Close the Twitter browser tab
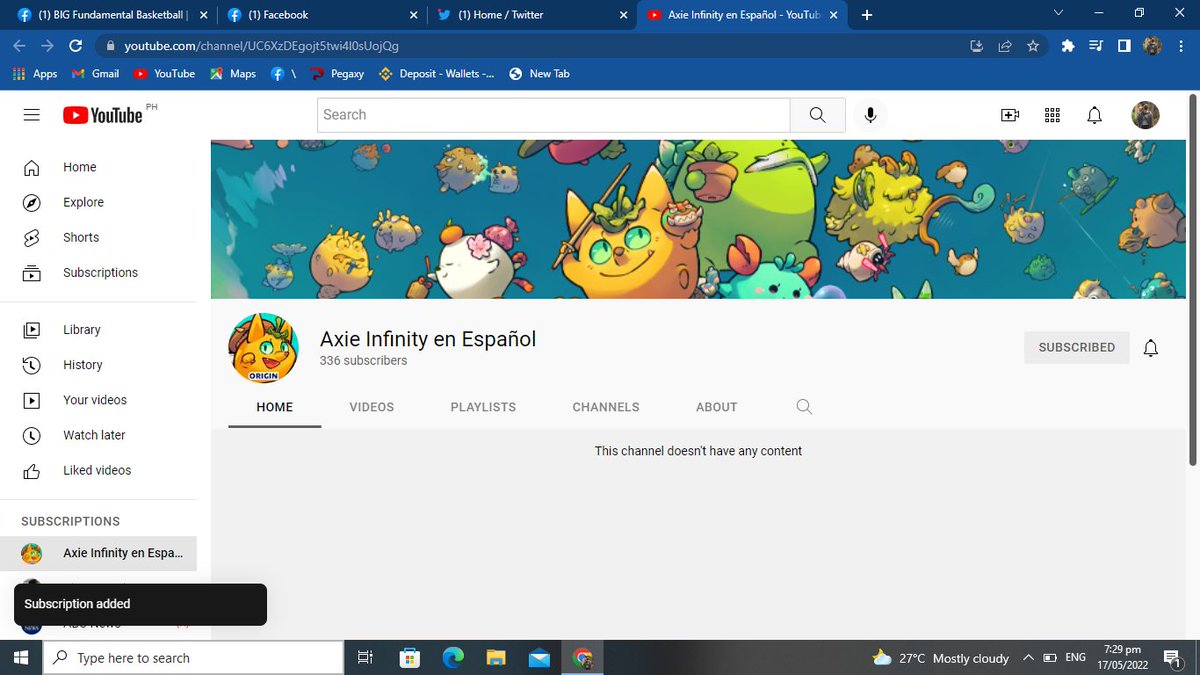Viewport: 1200px width, 675px height. 623,15
